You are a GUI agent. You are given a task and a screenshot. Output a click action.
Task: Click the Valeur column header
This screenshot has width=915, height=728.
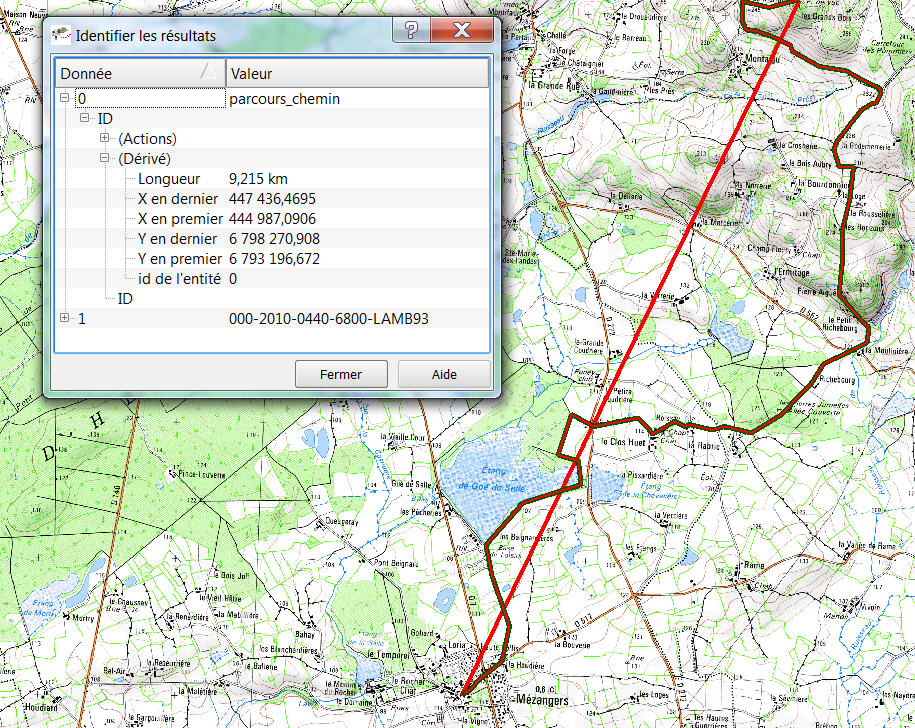tap(356, 73)
